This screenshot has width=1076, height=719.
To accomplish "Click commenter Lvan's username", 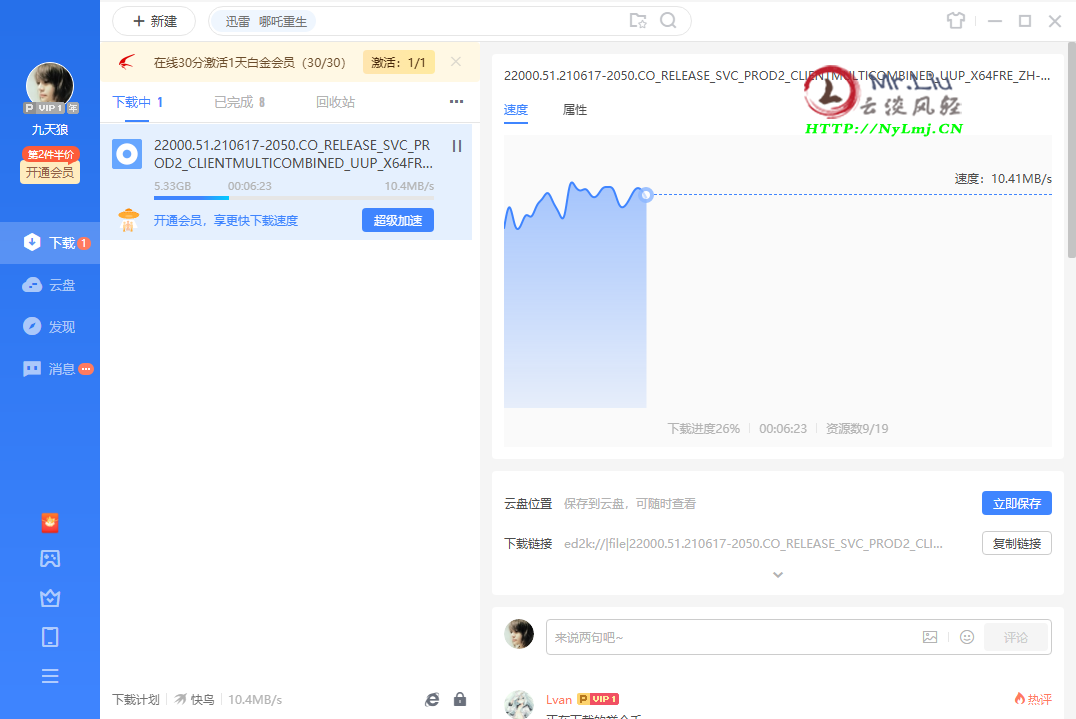I will pos(559,700).
